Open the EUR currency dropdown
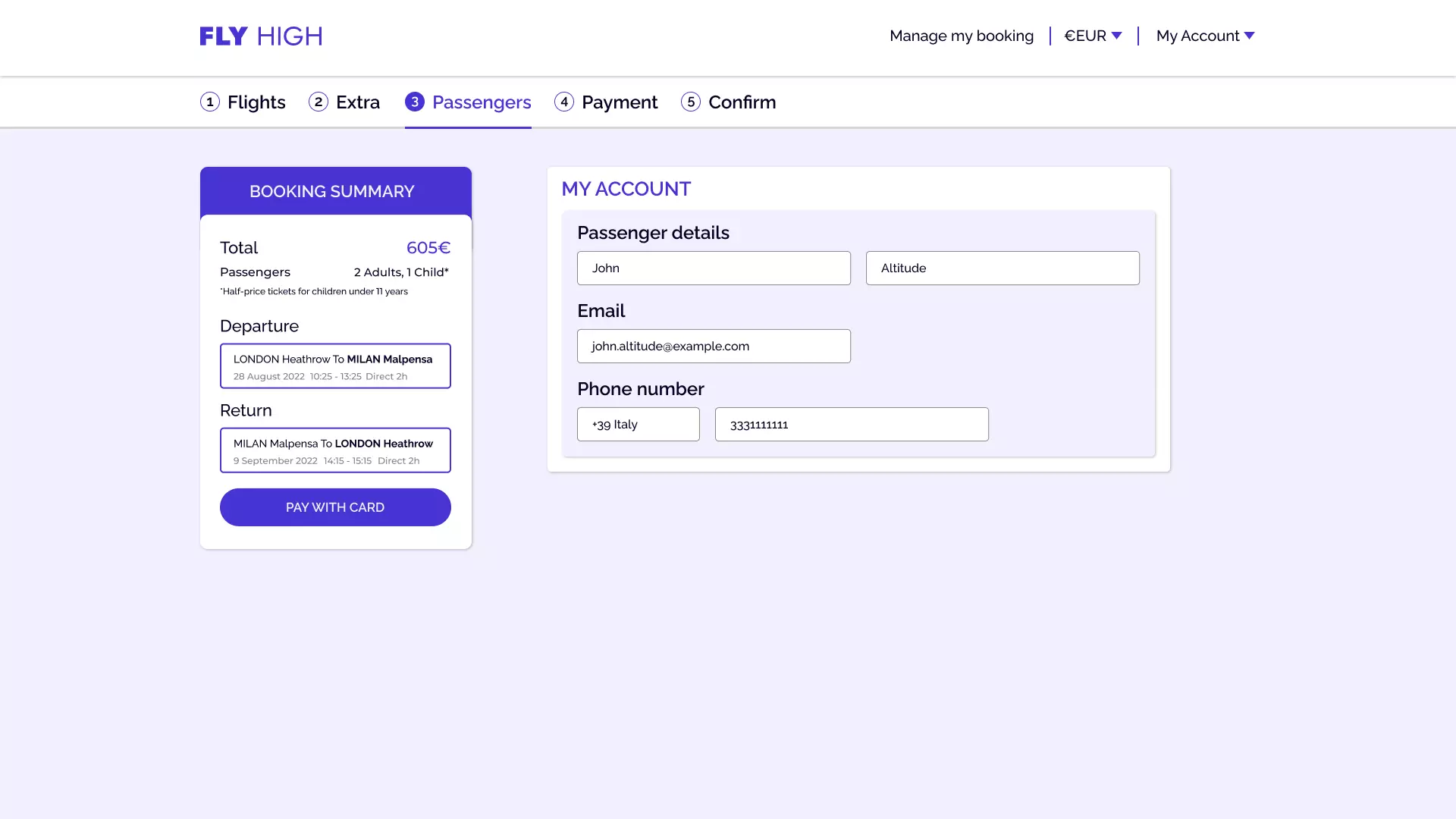The width and height of the screenshot is (1456, 819). click(x=1093, y=36)
